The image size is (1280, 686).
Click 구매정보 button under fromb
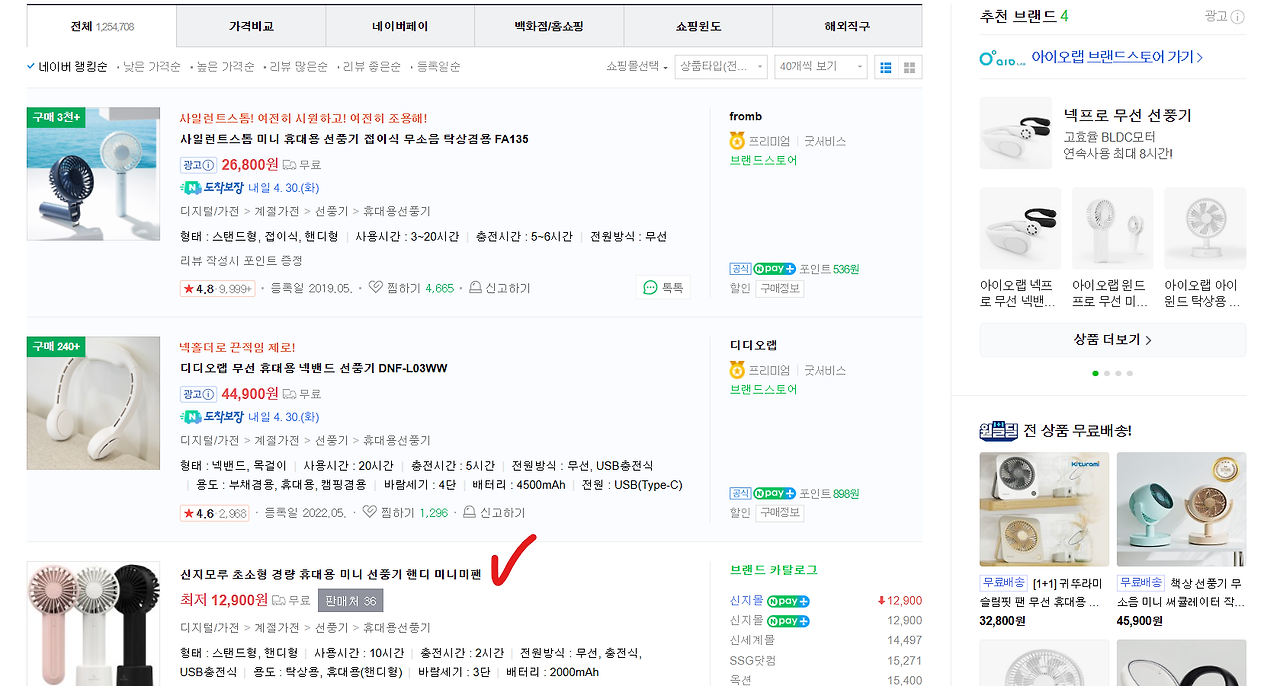[780, 288]
